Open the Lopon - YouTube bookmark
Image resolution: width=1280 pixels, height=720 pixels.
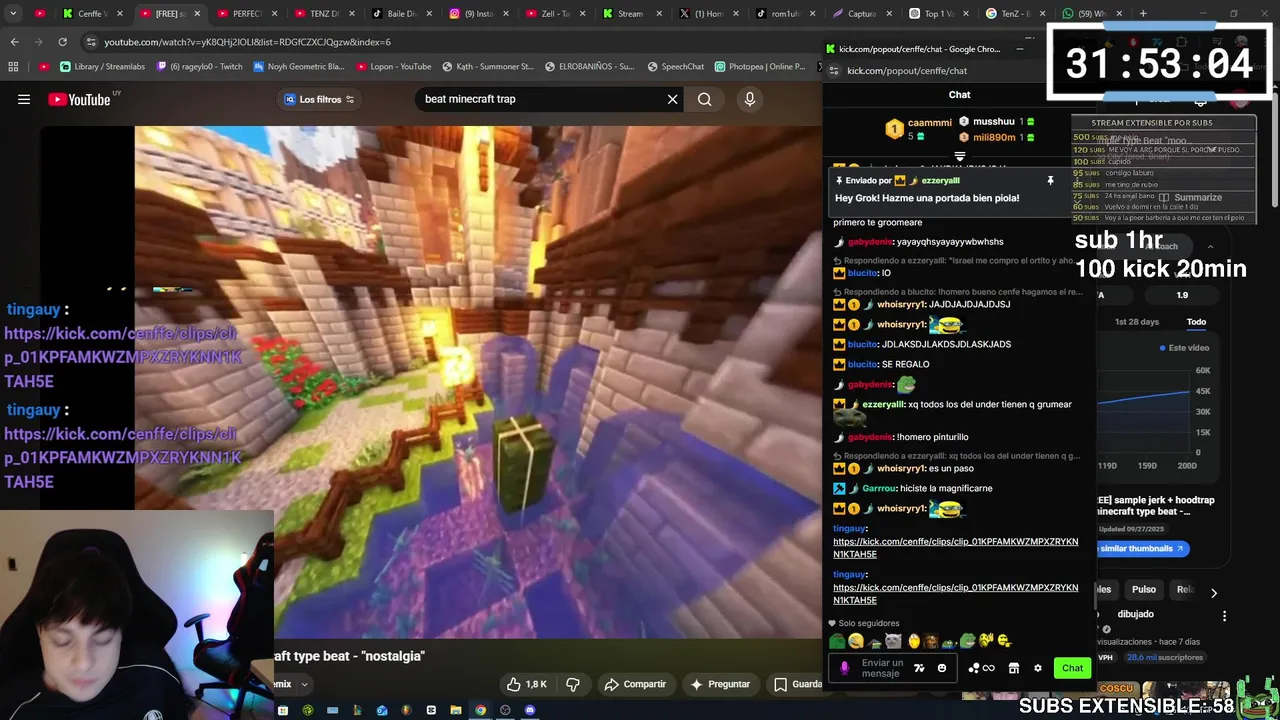(x=393, y=67)
